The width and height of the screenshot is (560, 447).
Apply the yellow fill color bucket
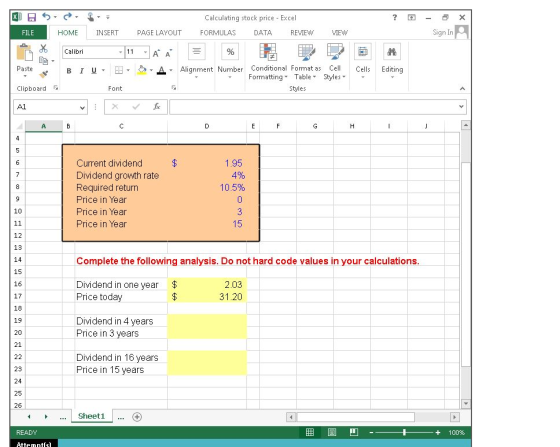(x=142, y=70)
